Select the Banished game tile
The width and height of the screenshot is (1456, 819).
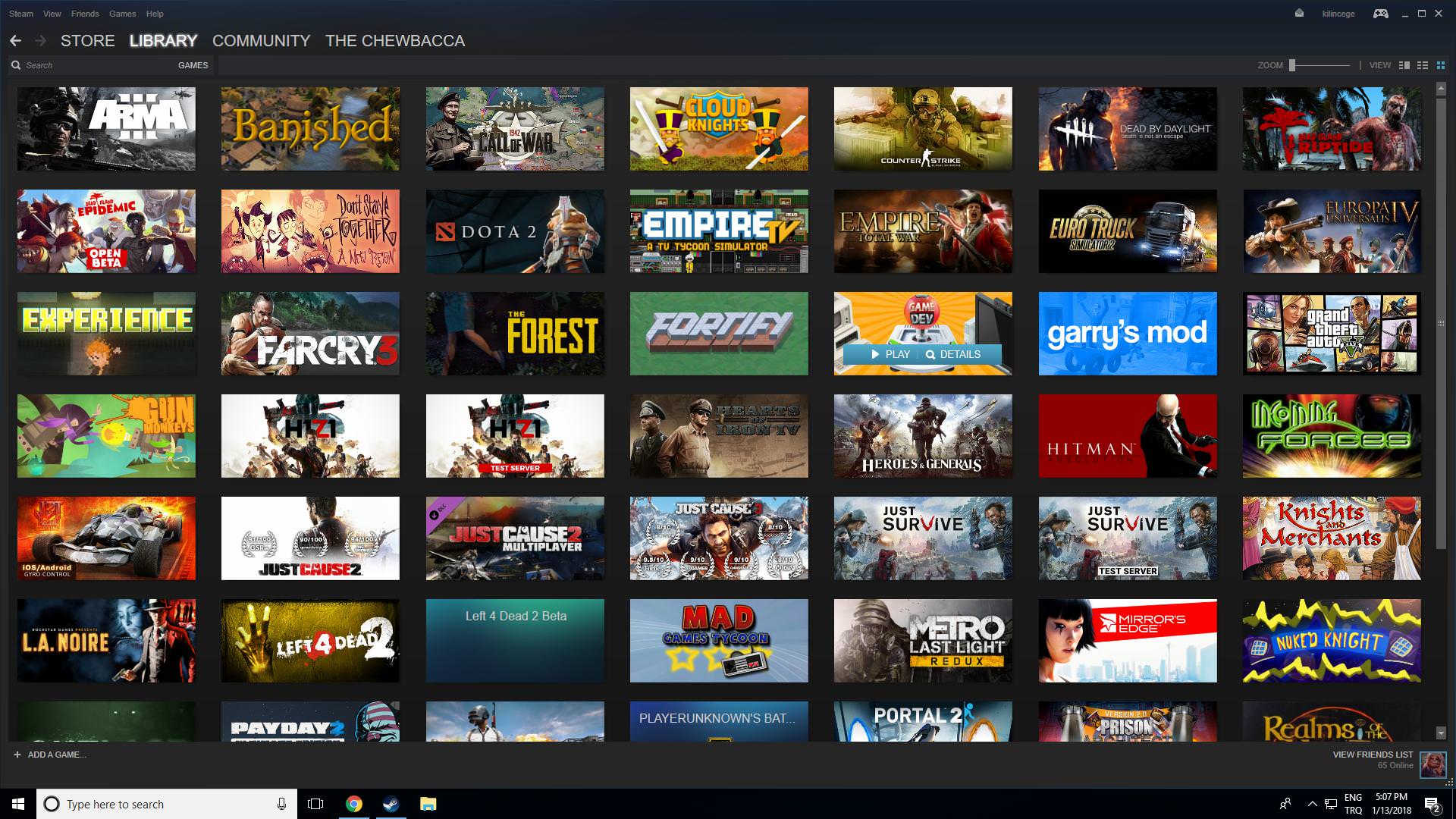[x=310, y=129]
